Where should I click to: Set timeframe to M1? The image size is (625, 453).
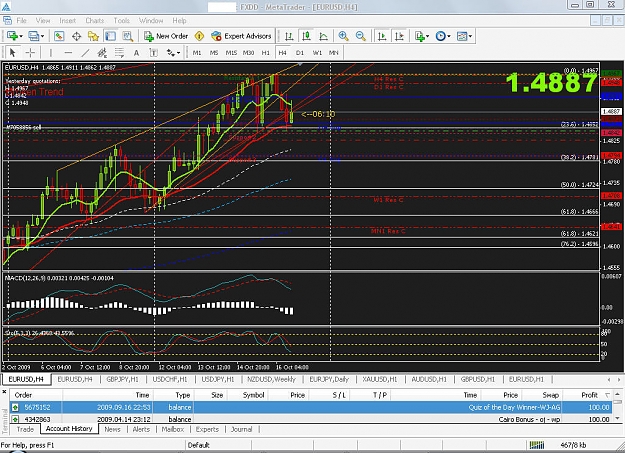point(197,53)
